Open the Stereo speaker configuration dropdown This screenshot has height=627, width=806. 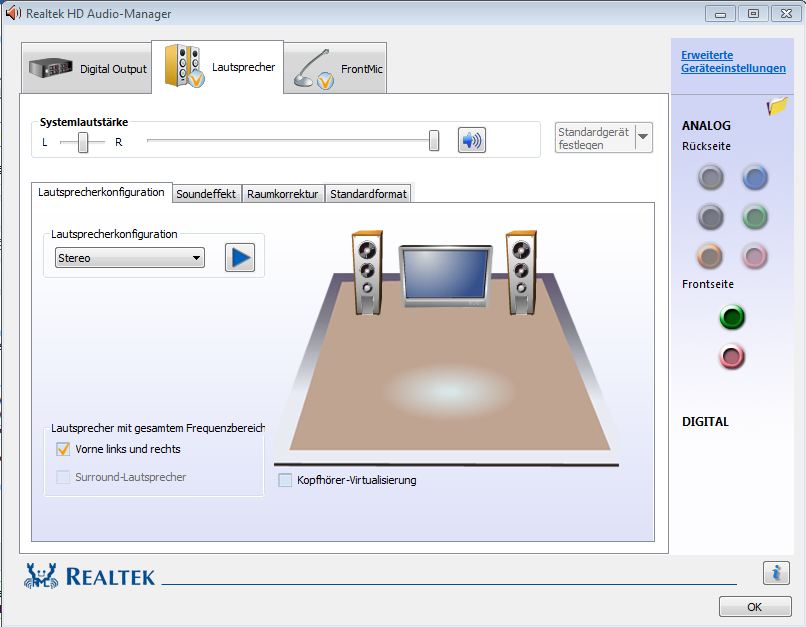[130, 257]
